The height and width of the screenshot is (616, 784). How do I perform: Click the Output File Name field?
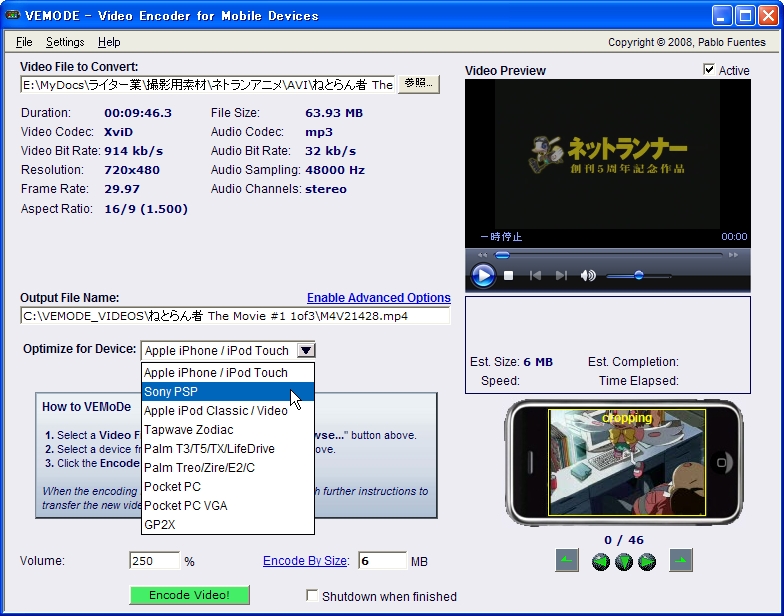(235, 316)
